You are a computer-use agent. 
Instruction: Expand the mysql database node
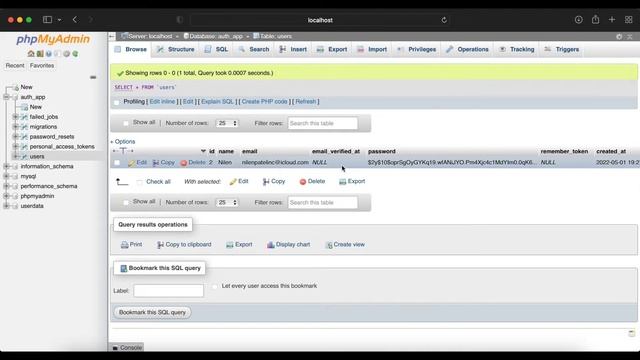(x=6, y=176)
